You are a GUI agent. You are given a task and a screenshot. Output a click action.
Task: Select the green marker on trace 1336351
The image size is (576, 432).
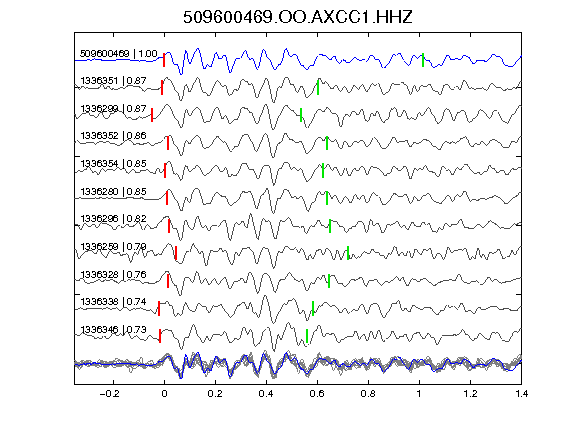[318, 87]
